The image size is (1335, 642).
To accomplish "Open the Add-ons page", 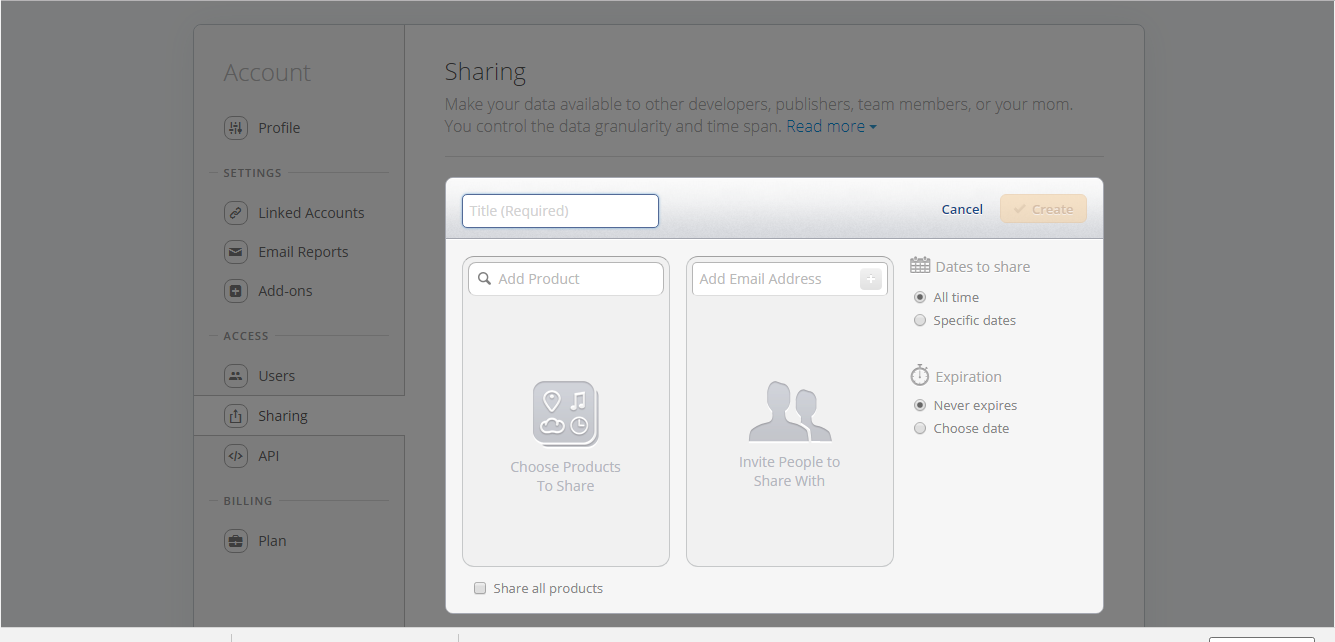I will pos(285,291).
